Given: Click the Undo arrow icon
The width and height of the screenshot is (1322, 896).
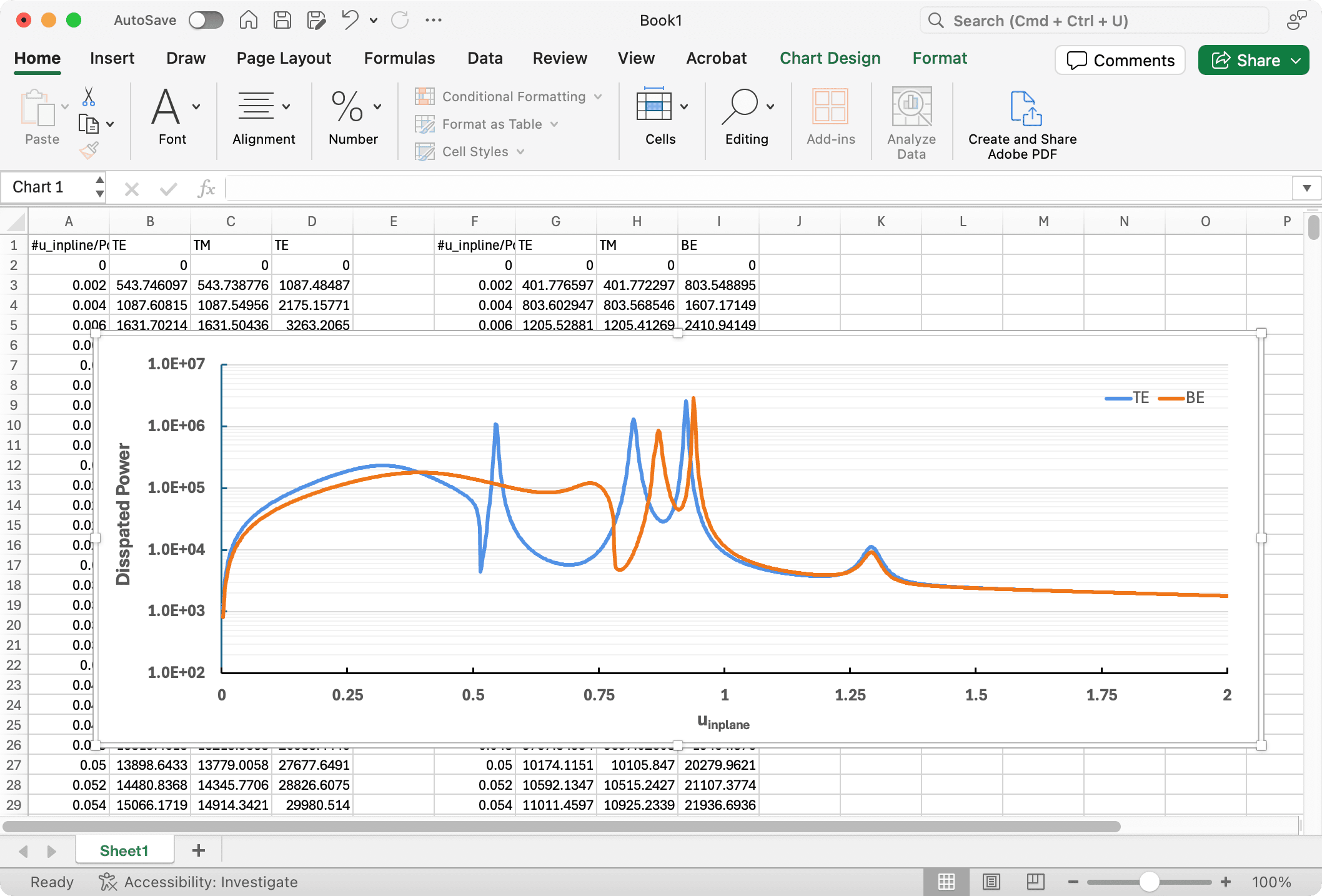Looking at the screenshot, I should [350, 21].
